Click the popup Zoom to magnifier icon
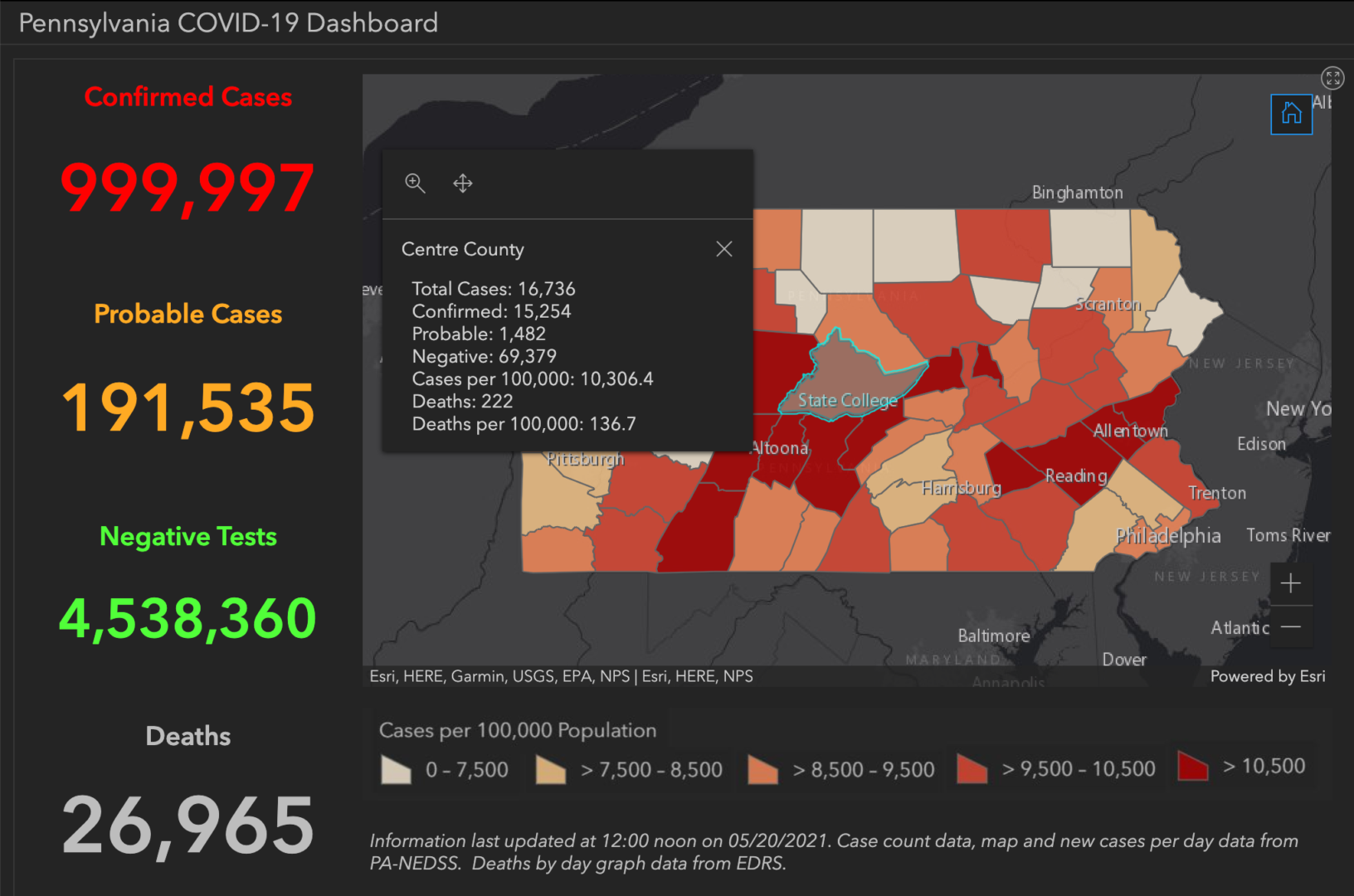This screenshot has width=1354, height=896. coord(415,183)
